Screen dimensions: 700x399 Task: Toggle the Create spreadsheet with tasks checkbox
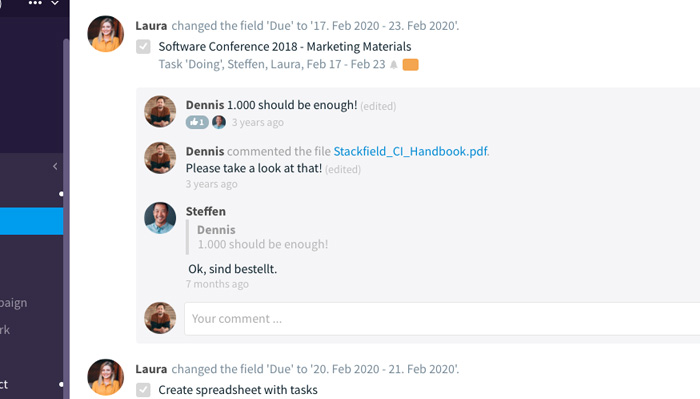pos(143,390)
